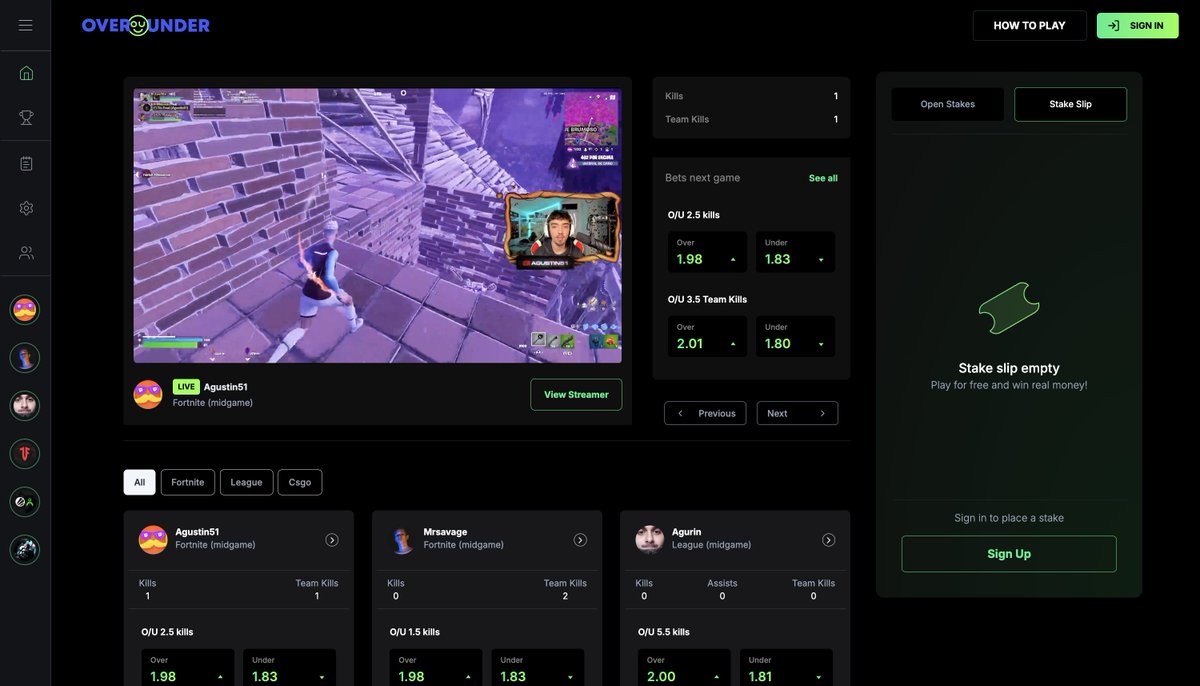Go to Next streamer
Viewport: 1200px width, 686px height.
[x=797, y=413]
